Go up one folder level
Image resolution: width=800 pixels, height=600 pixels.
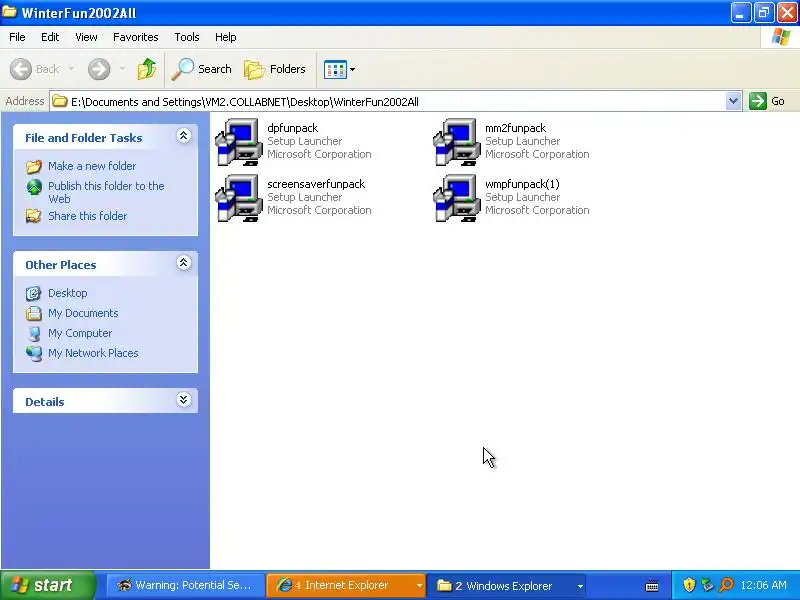[x=147, y=69]
